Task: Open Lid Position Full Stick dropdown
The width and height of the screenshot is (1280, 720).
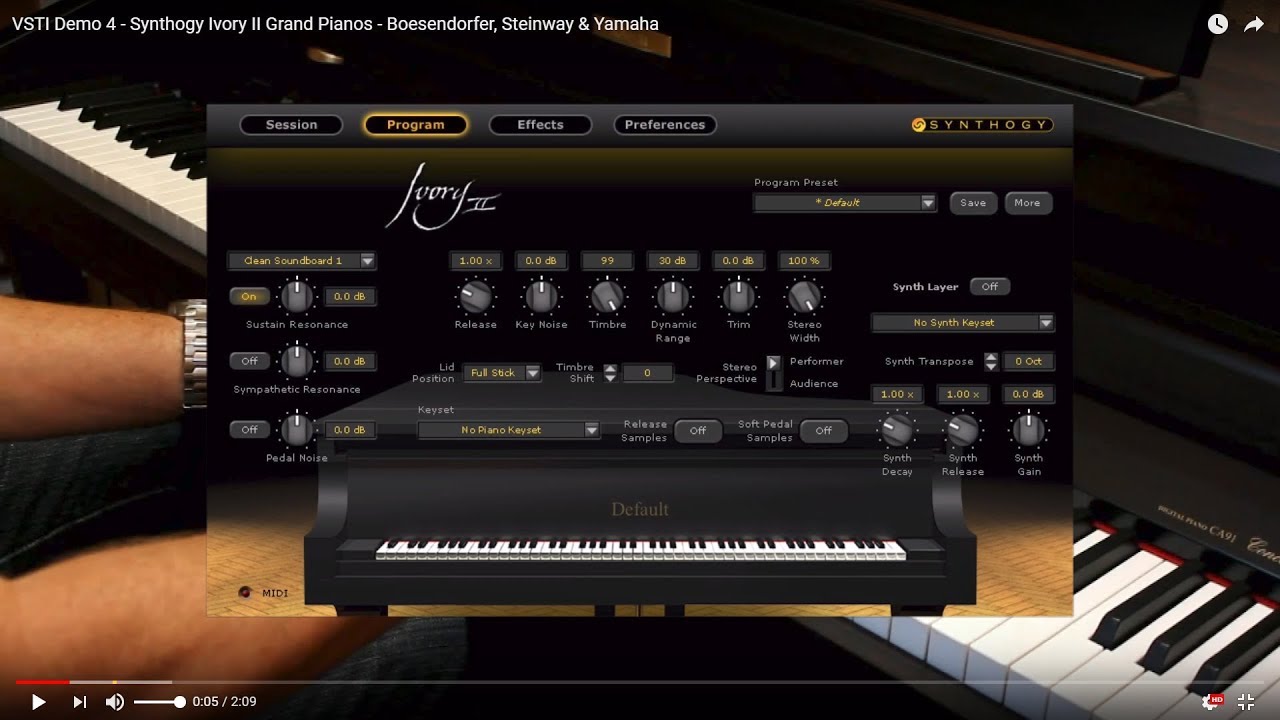Action: pos(502,373)
